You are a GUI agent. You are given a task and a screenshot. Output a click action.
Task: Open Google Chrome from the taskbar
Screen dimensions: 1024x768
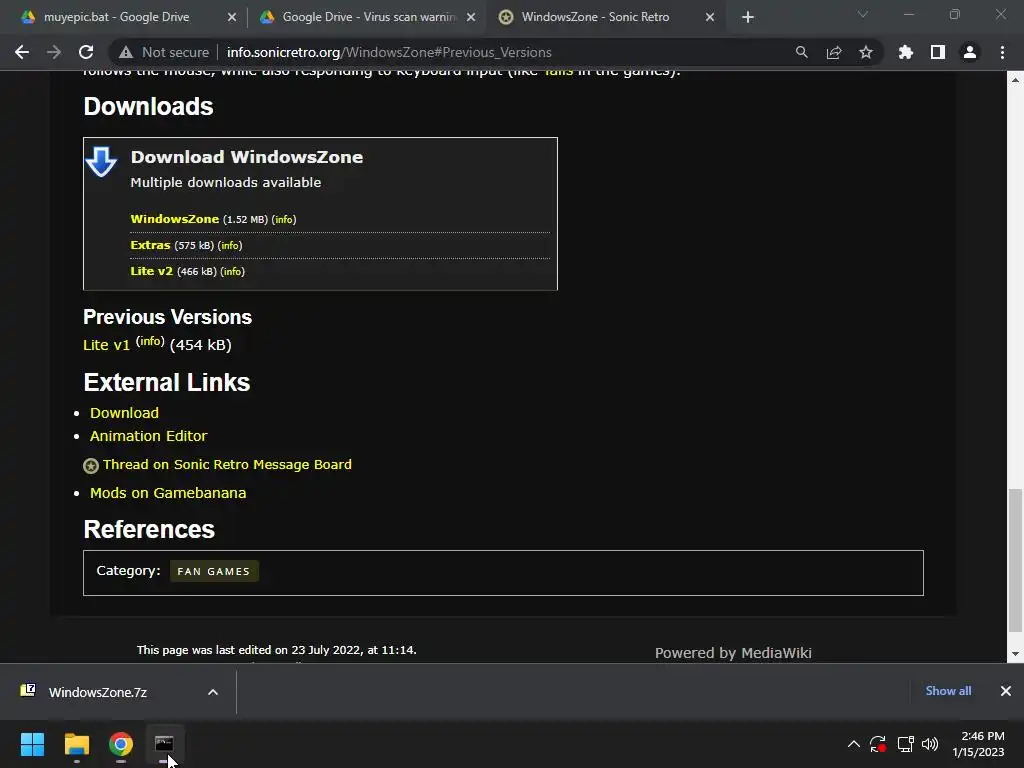(121, 744)
